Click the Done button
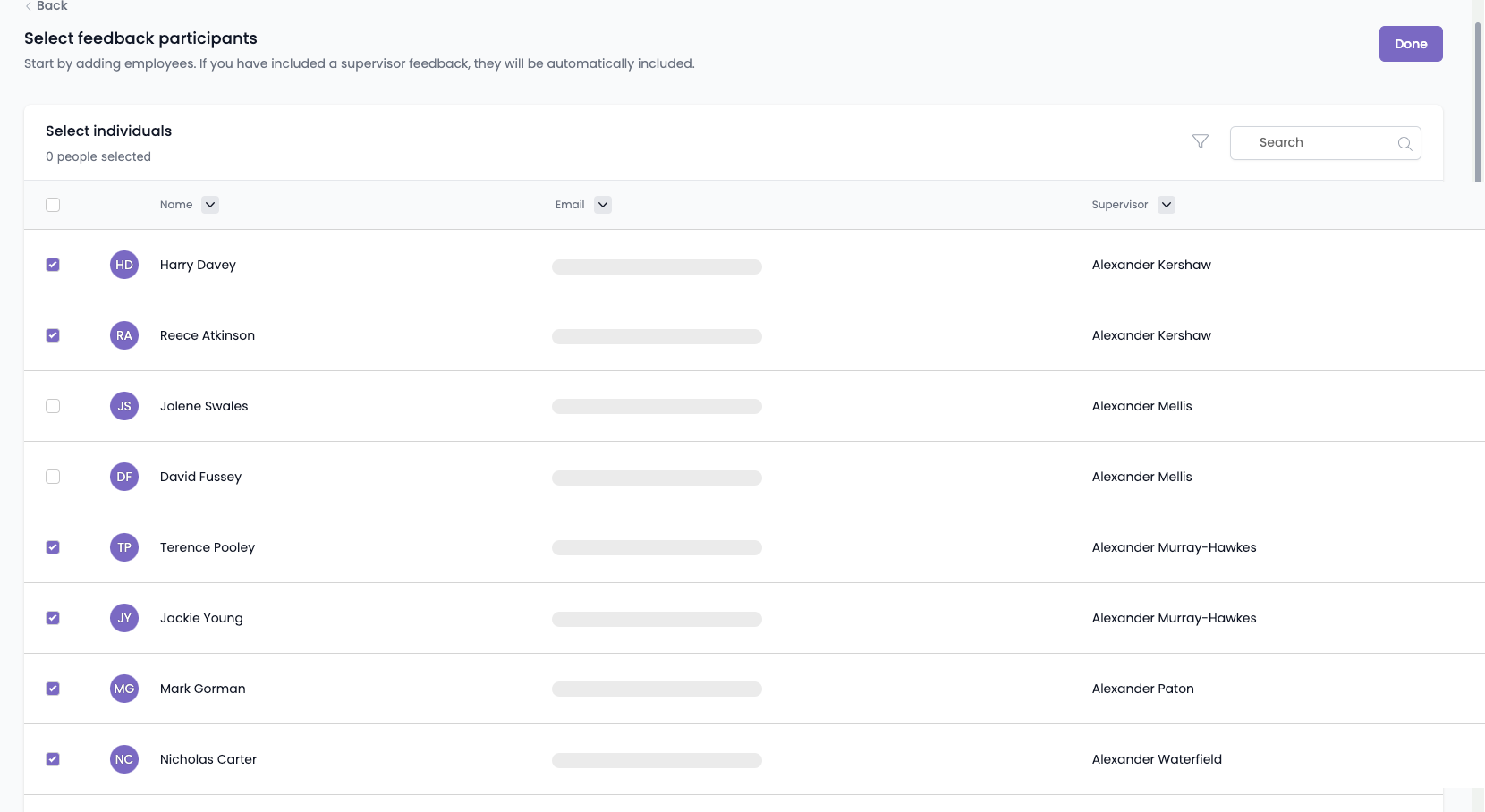1485x812 pixels. pos(1411,44)
